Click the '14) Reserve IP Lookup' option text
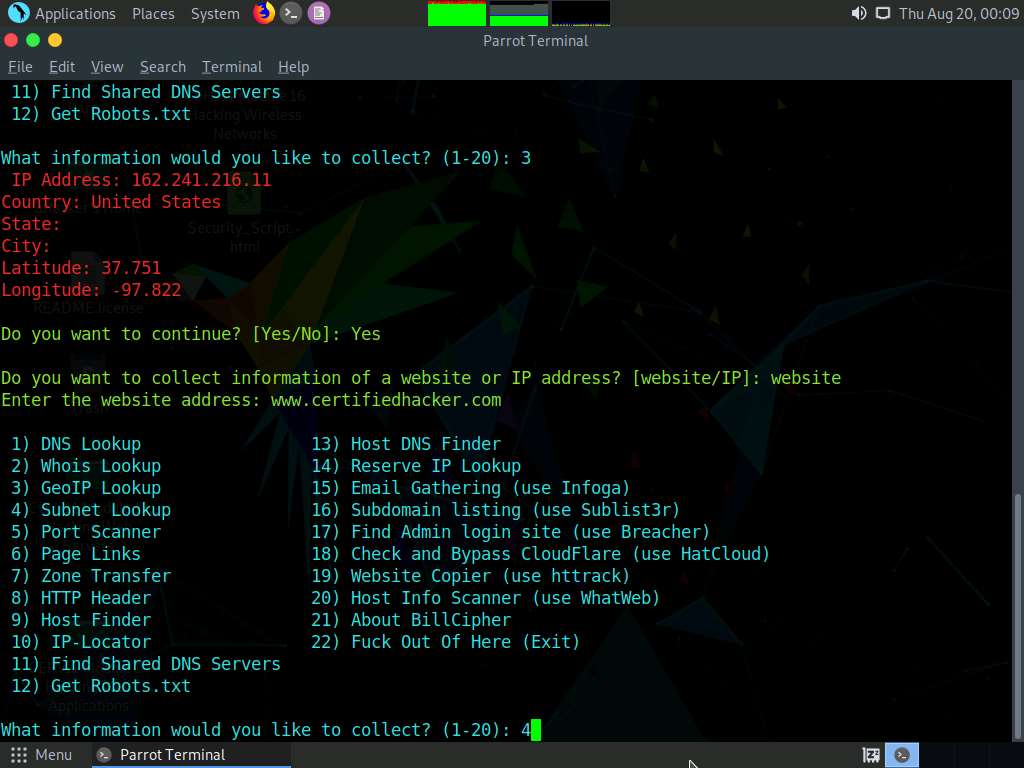The width and height of the screenshot is (1024, 768). tap(416, 466)
